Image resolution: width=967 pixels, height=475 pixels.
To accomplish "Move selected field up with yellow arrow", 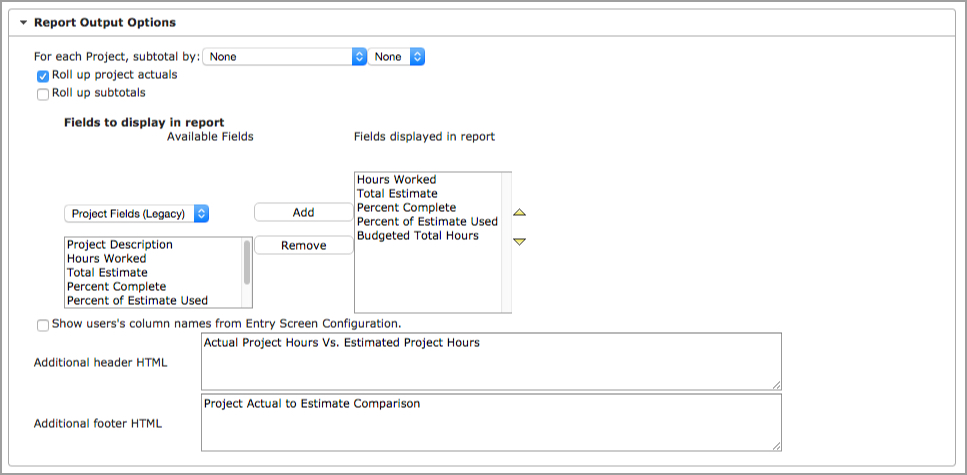I will coord(520,213).
